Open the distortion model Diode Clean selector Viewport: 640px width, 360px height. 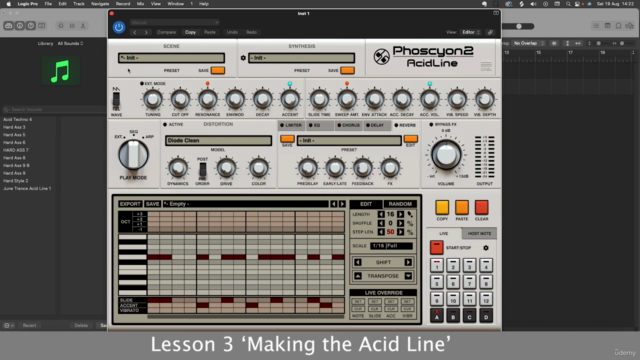tap(218, 140)
